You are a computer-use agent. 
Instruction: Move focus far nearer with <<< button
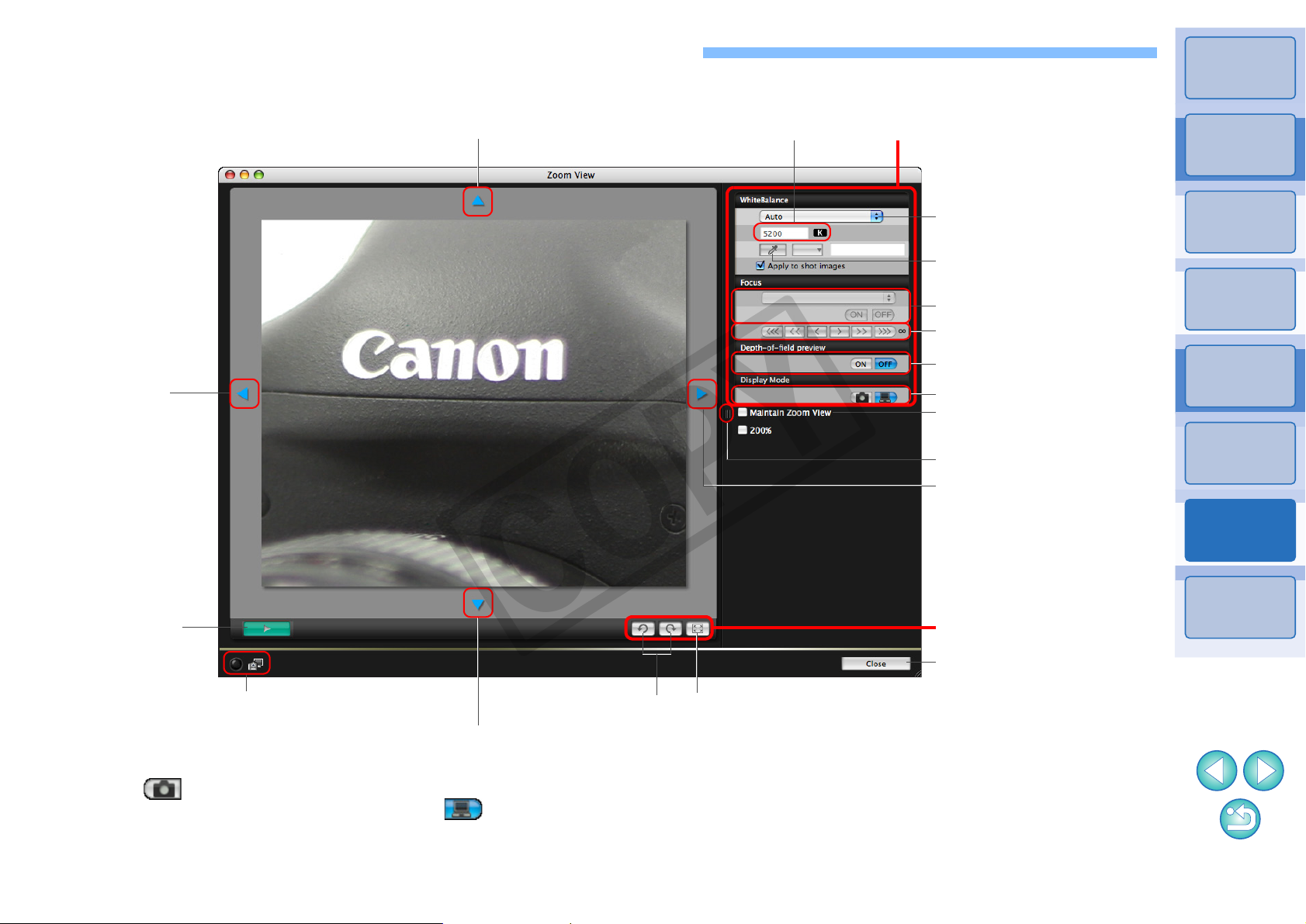tap(772, 331)
